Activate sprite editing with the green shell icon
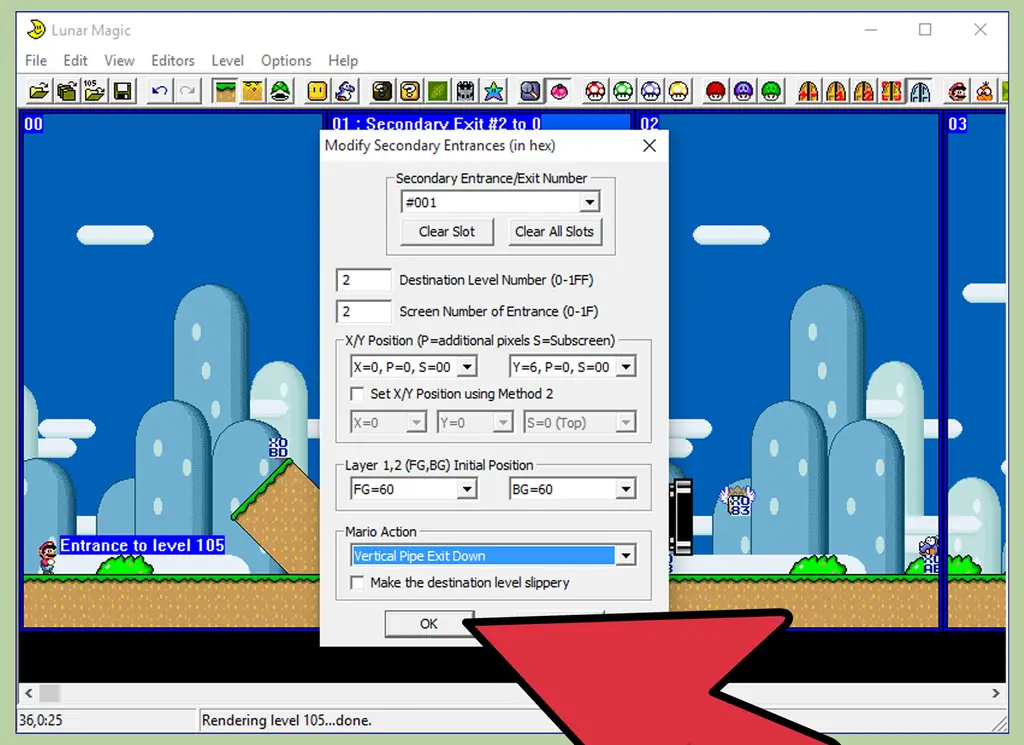Screen dimensions: 1024x745 point(280,91)
